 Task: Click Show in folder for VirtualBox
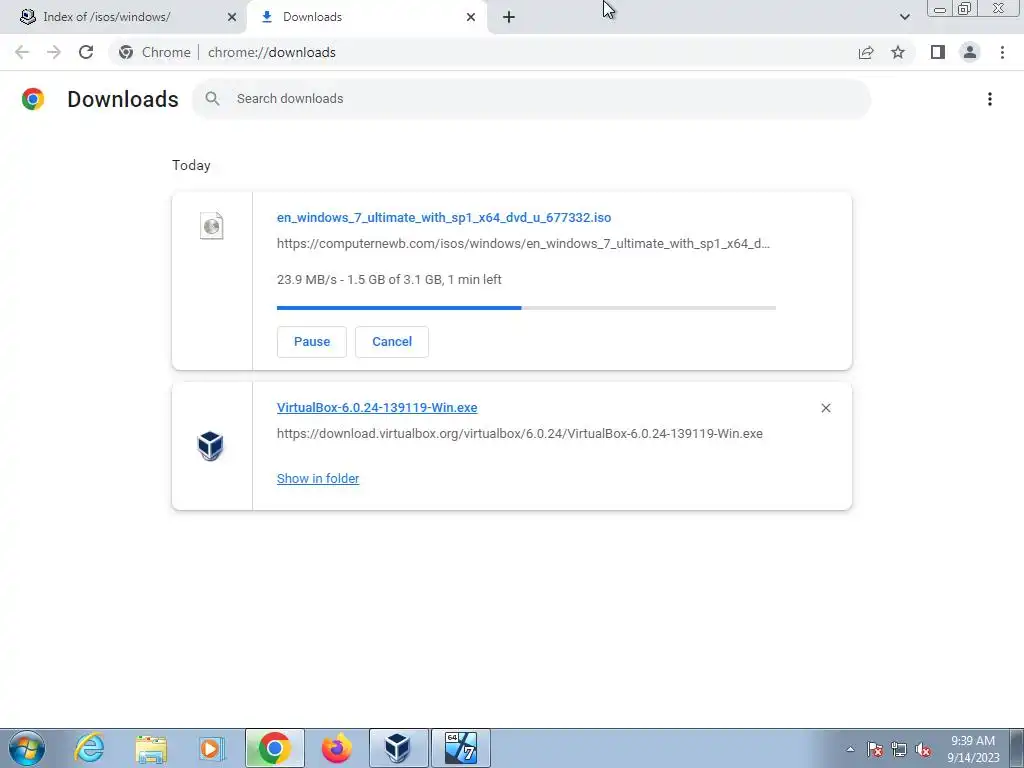click(x=318, y=479)
